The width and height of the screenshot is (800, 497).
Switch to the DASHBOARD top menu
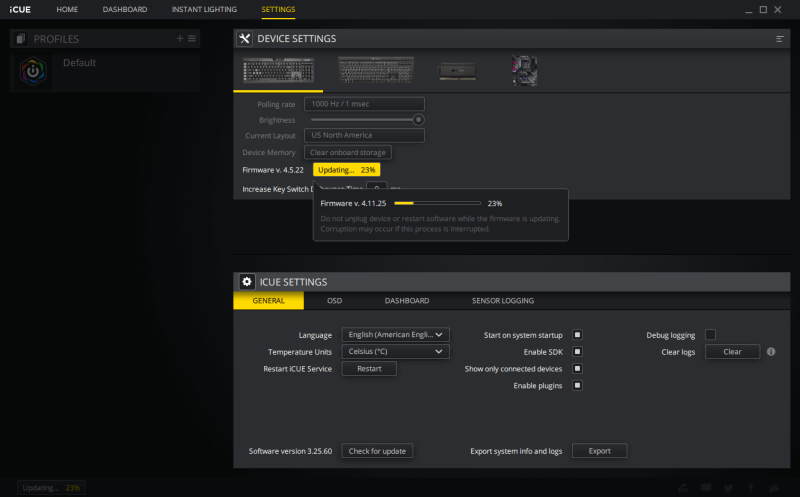tap(124, 9)
